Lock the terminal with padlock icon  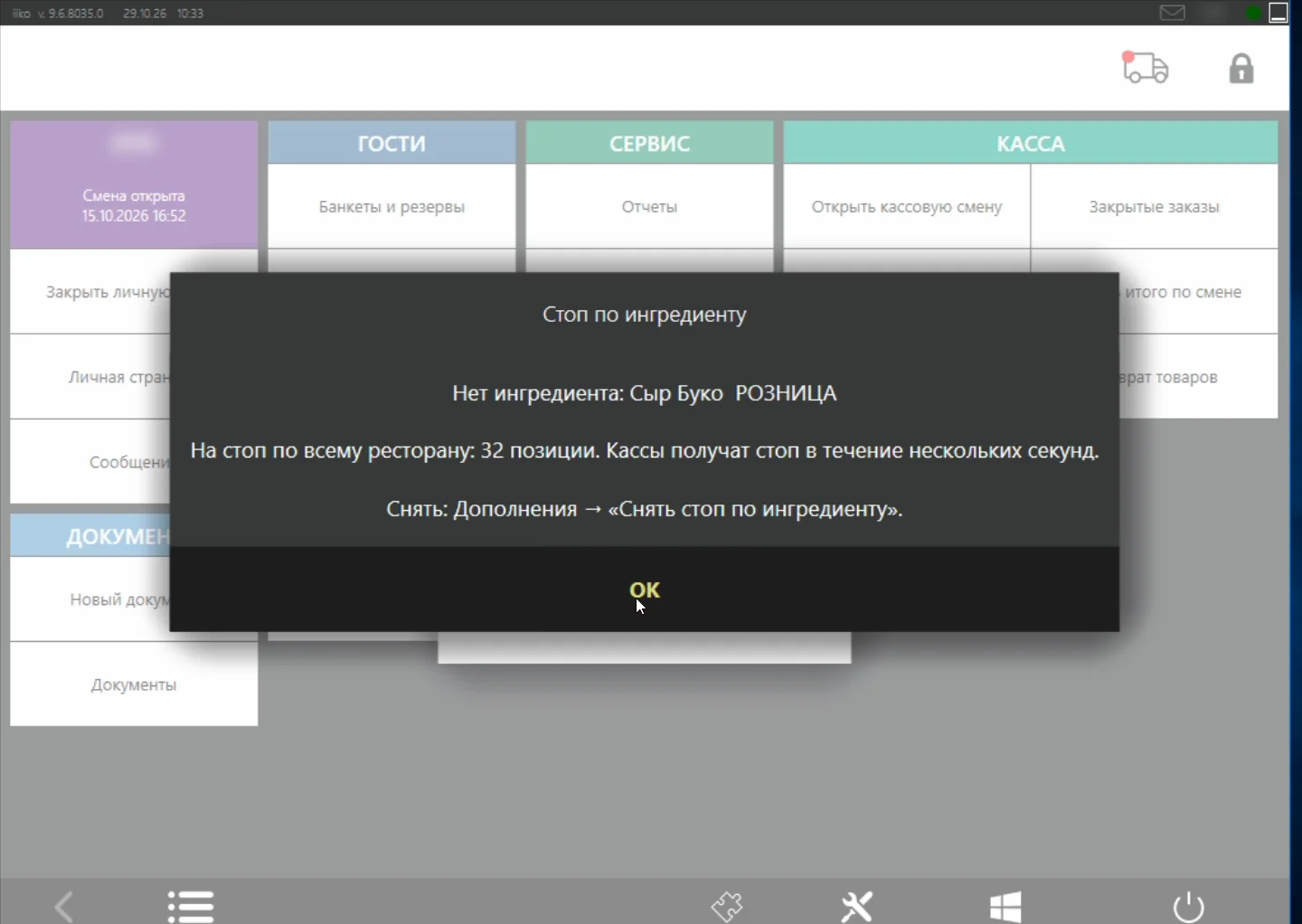(1241, 68)
